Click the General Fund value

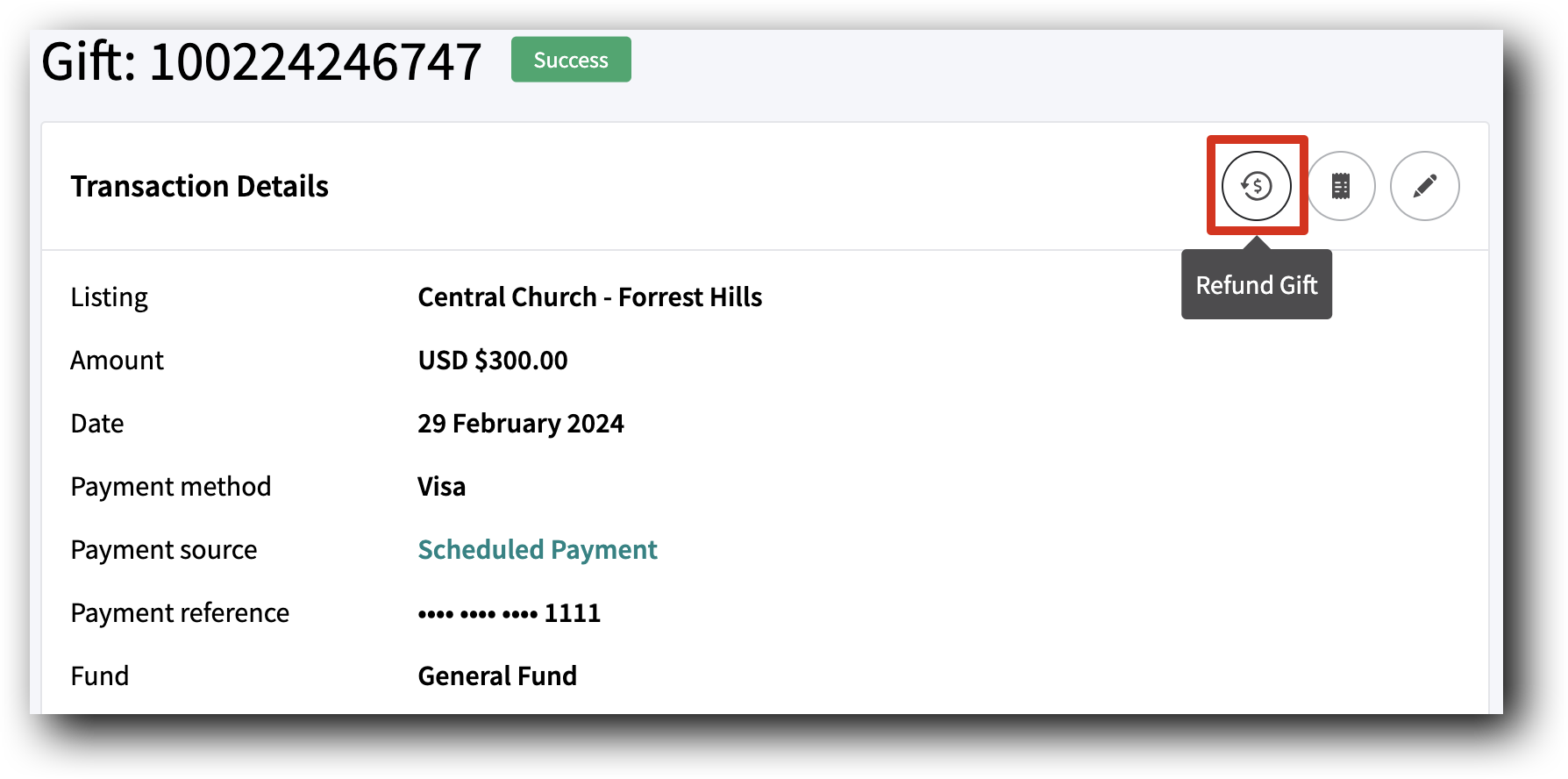[496, 675]
